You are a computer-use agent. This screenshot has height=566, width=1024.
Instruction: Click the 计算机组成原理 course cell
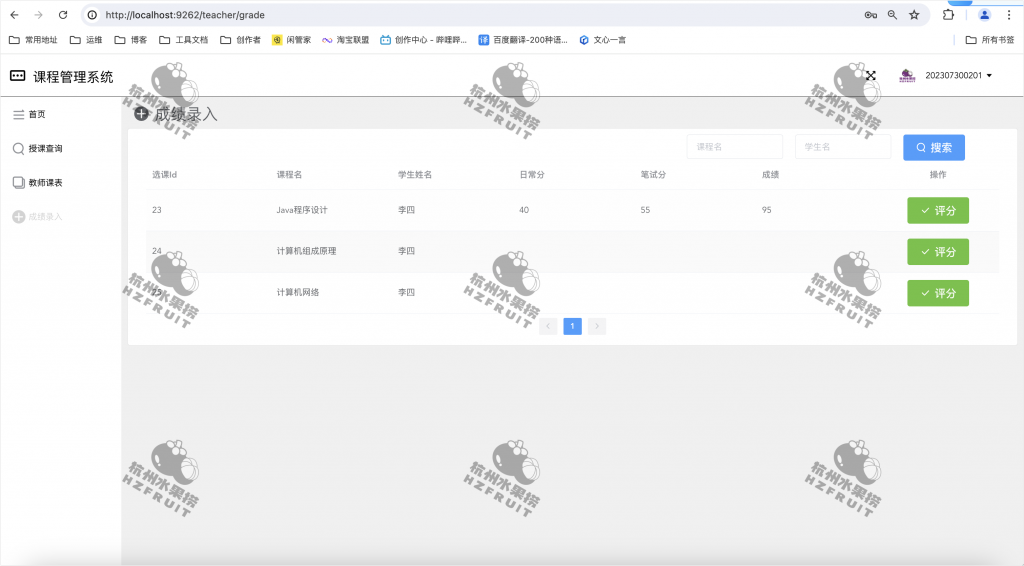tap(306, 251)
